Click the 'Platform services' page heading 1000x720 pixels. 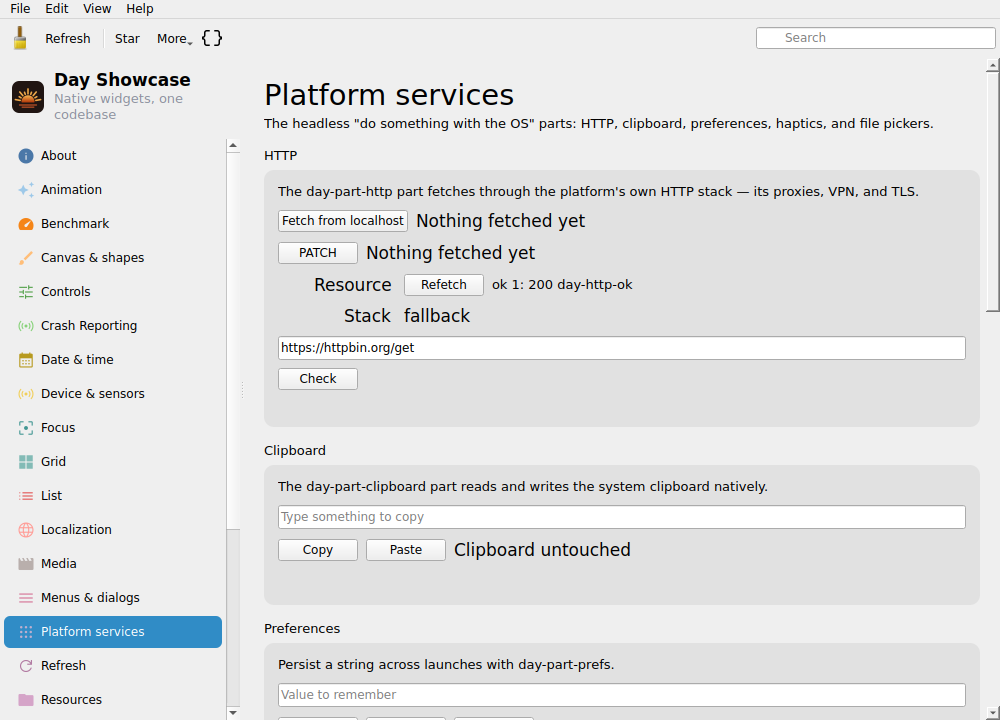point(389,95)
